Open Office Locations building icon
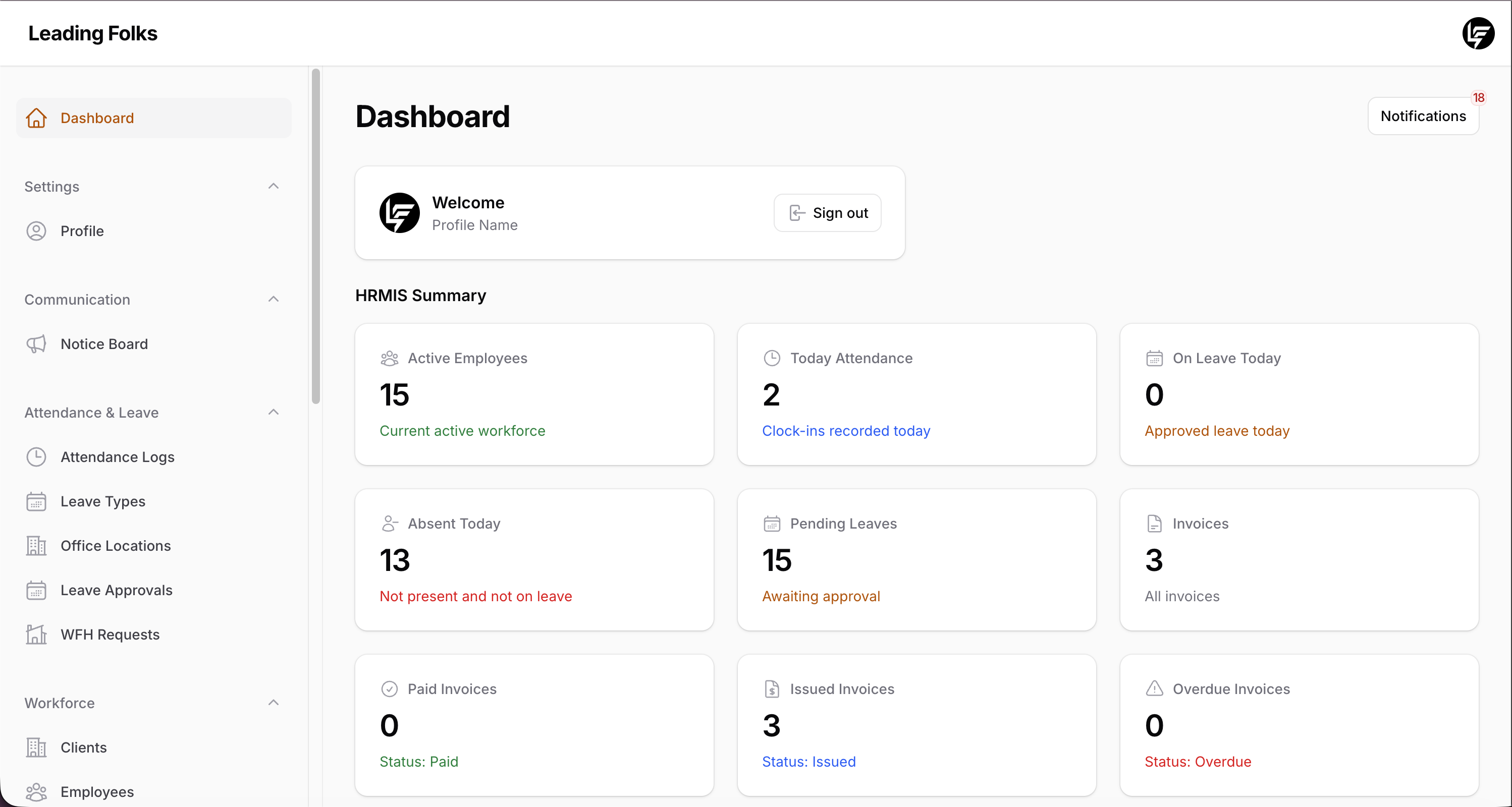This screenshot has width=1512, height=807. [36, 545]
